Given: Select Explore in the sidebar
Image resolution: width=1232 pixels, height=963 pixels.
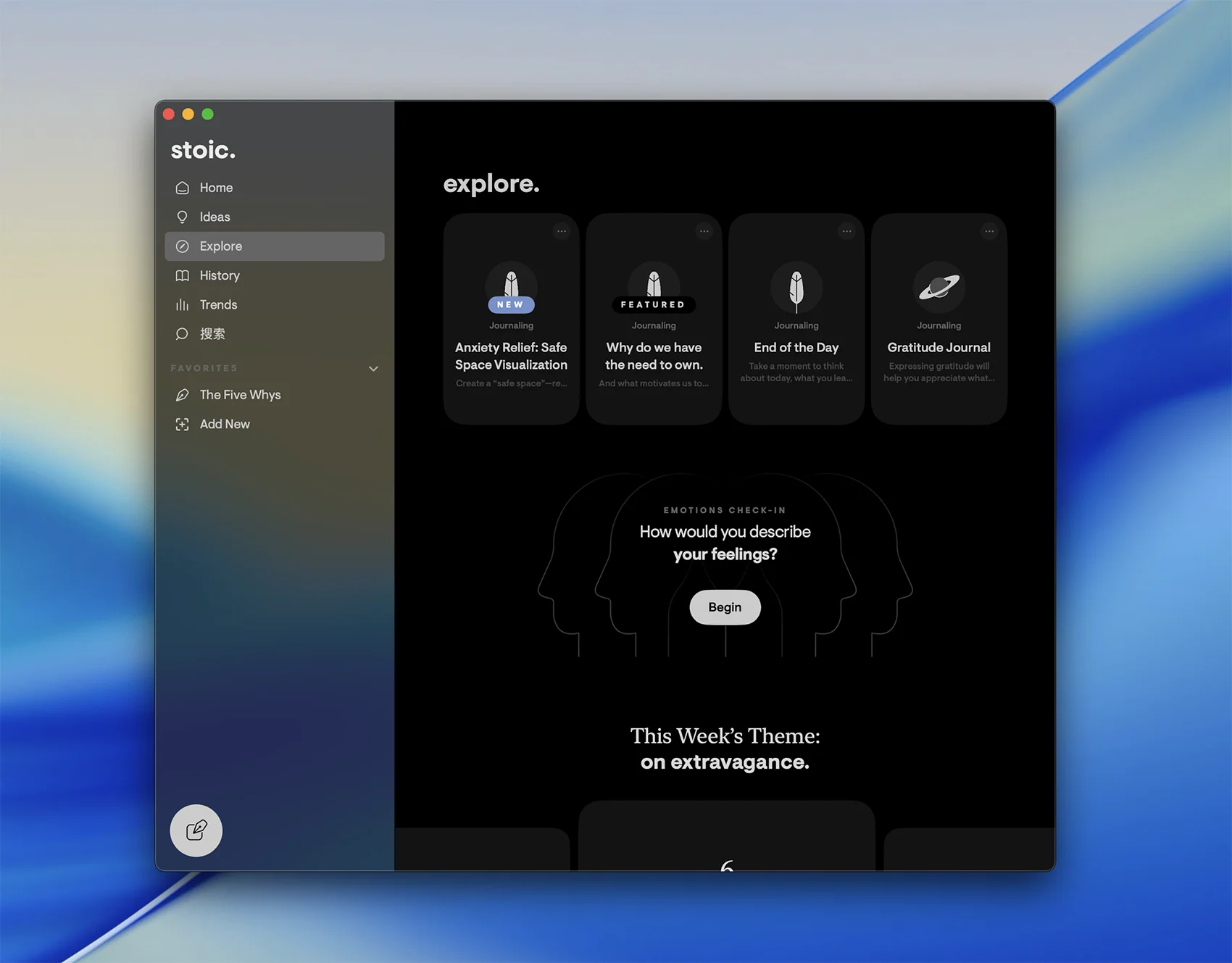Looking at the screenshot, I should (x=274, y=246).
